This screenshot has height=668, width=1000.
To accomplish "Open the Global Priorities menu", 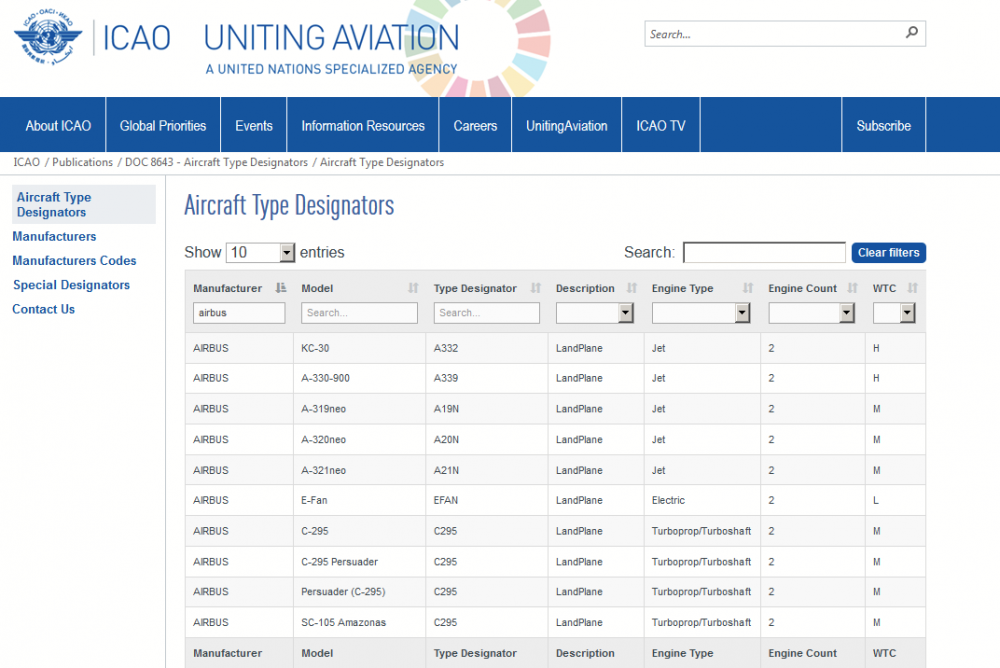I will click(163, 126).
